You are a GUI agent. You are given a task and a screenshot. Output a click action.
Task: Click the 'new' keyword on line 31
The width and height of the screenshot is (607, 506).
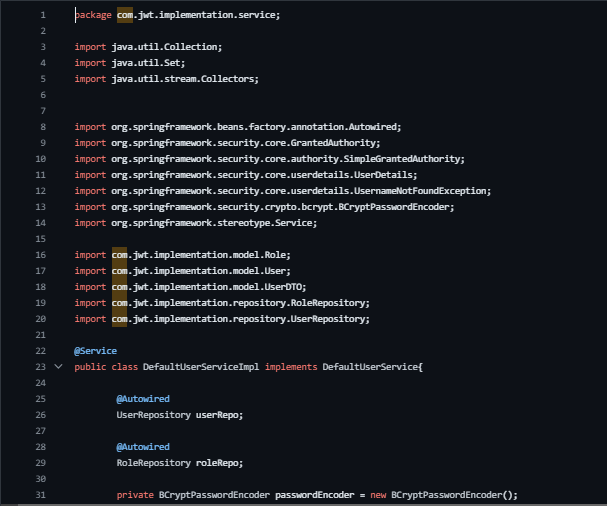point(378,495)
